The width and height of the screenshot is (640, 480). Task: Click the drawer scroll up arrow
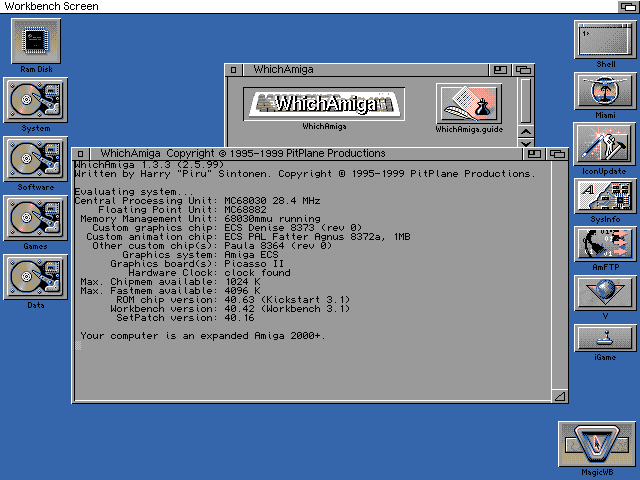(x=526, y=132)
